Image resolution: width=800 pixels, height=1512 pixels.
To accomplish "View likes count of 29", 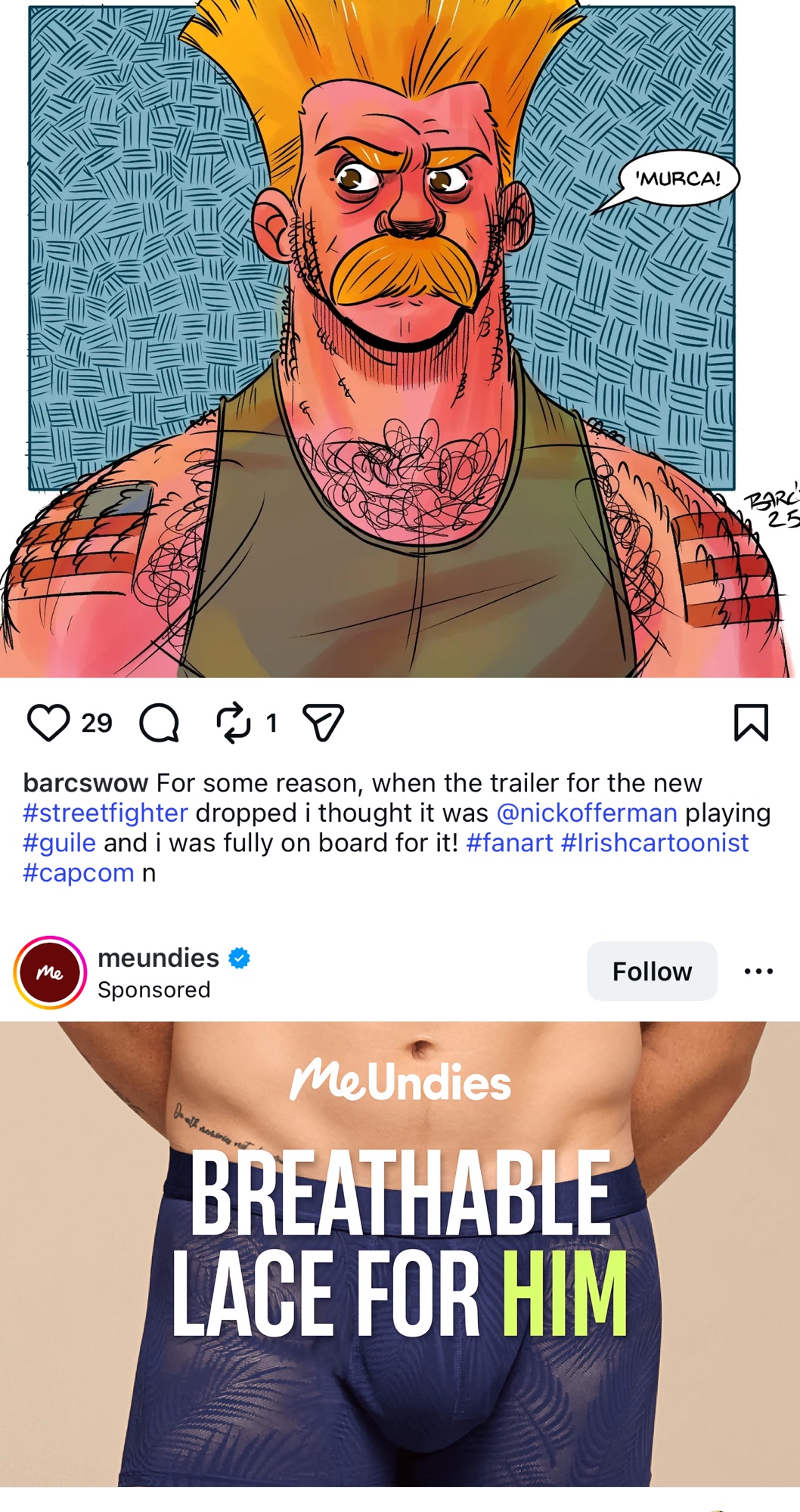I will pyautogui.click(x=97, y=723).
